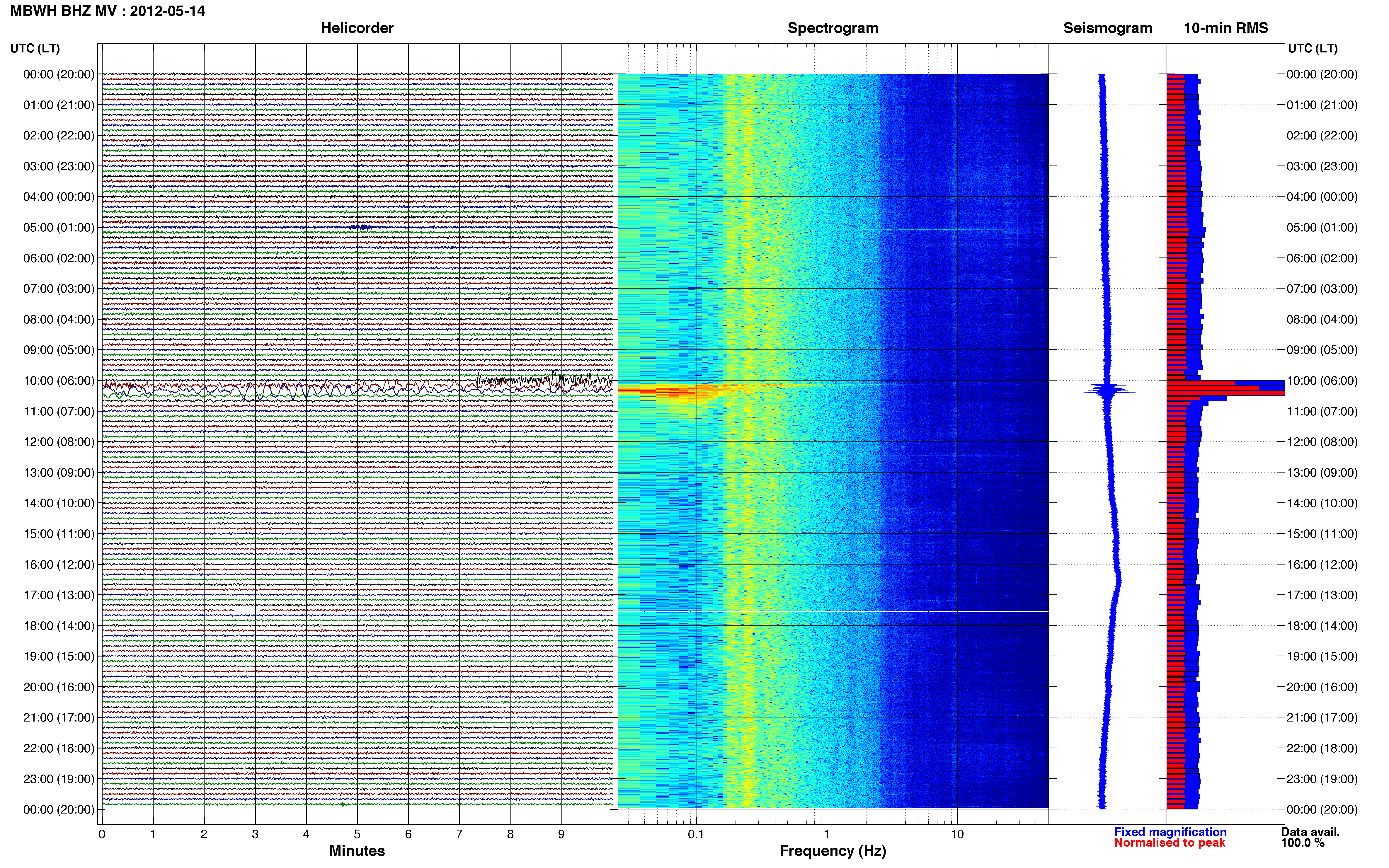The image size is (1389, 868).
Task: Click the 'Seismogram' panel heading
Action: pyautogui.click(x=1108, y=28)
